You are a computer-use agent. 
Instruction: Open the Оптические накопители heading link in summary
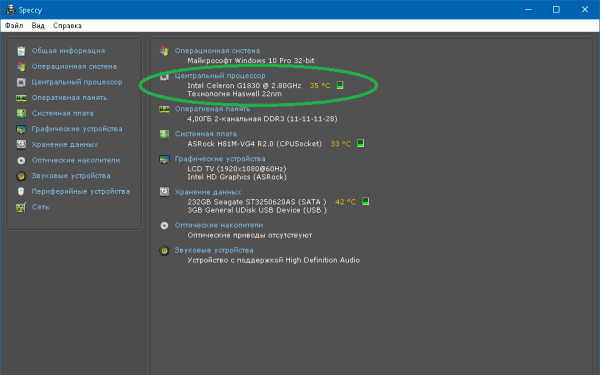coord(219,225)
